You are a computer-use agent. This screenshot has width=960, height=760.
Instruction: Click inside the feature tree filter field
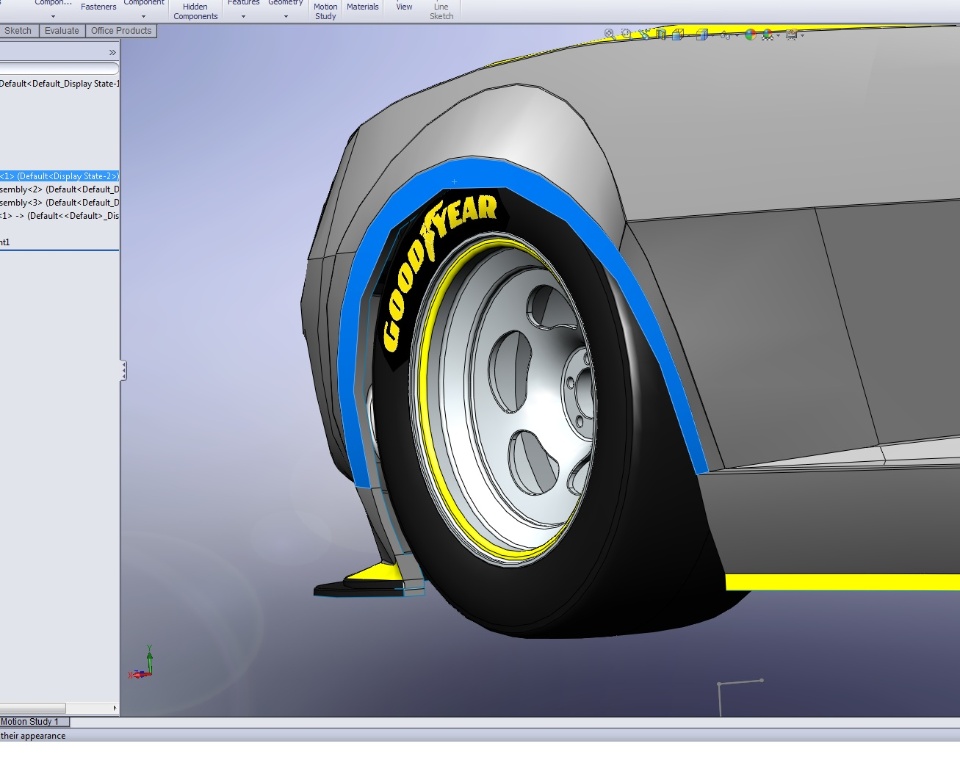[x=59, y=68]
